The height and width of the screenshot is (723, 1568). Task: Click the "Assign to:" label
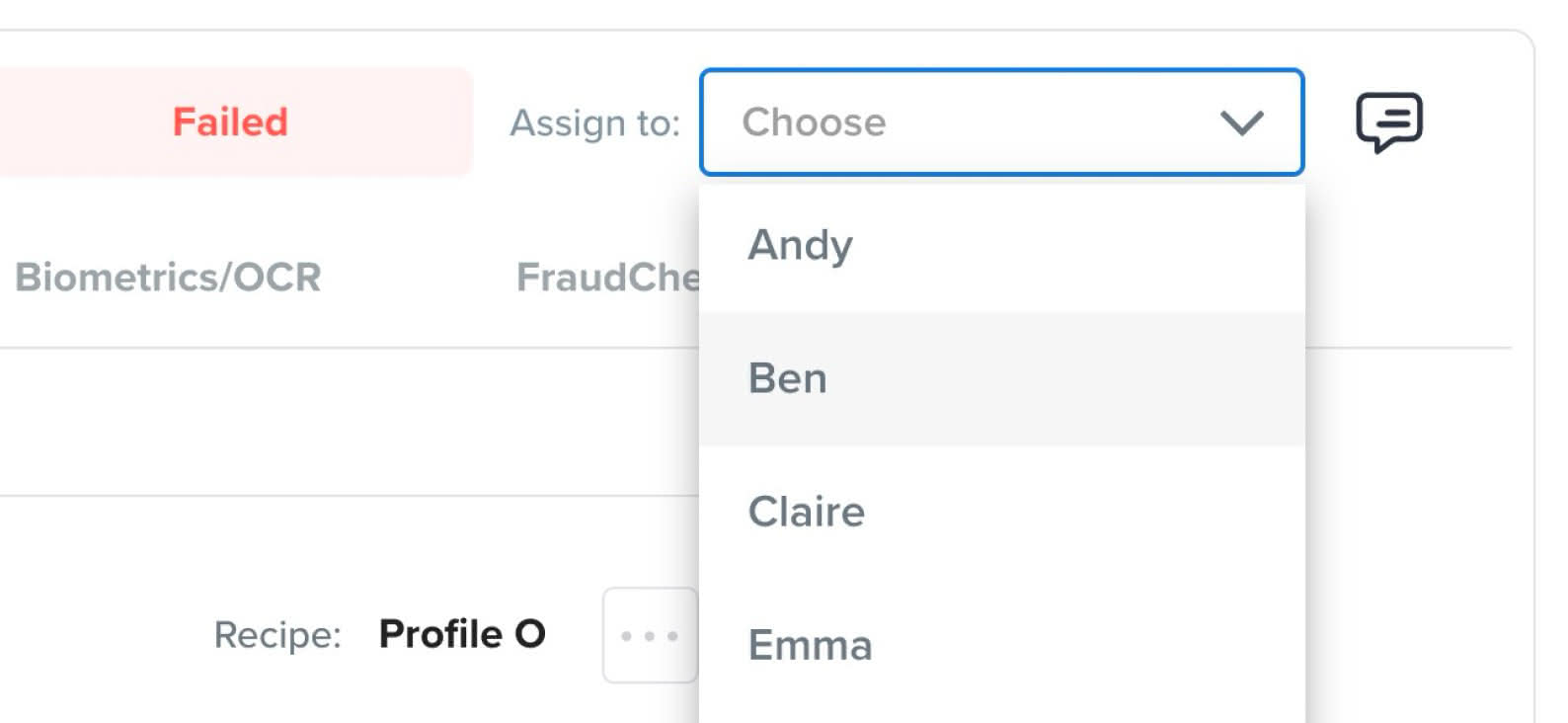pos(594,123)
